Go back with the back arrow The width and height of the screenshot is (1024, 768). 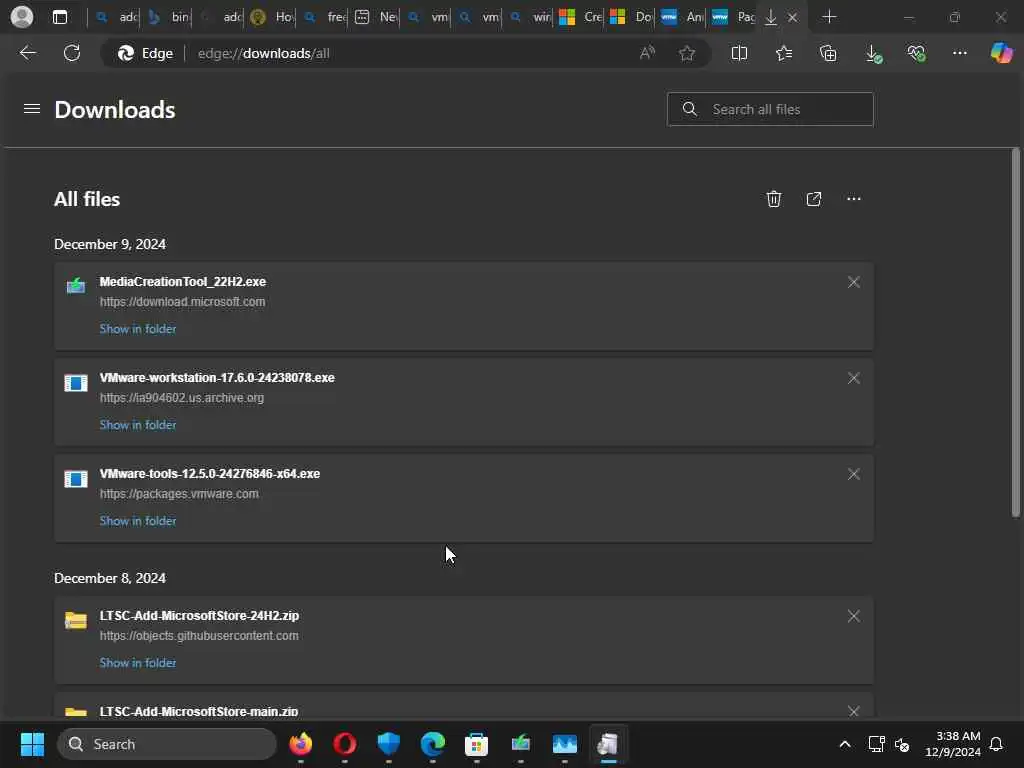(x=27, y=53)
